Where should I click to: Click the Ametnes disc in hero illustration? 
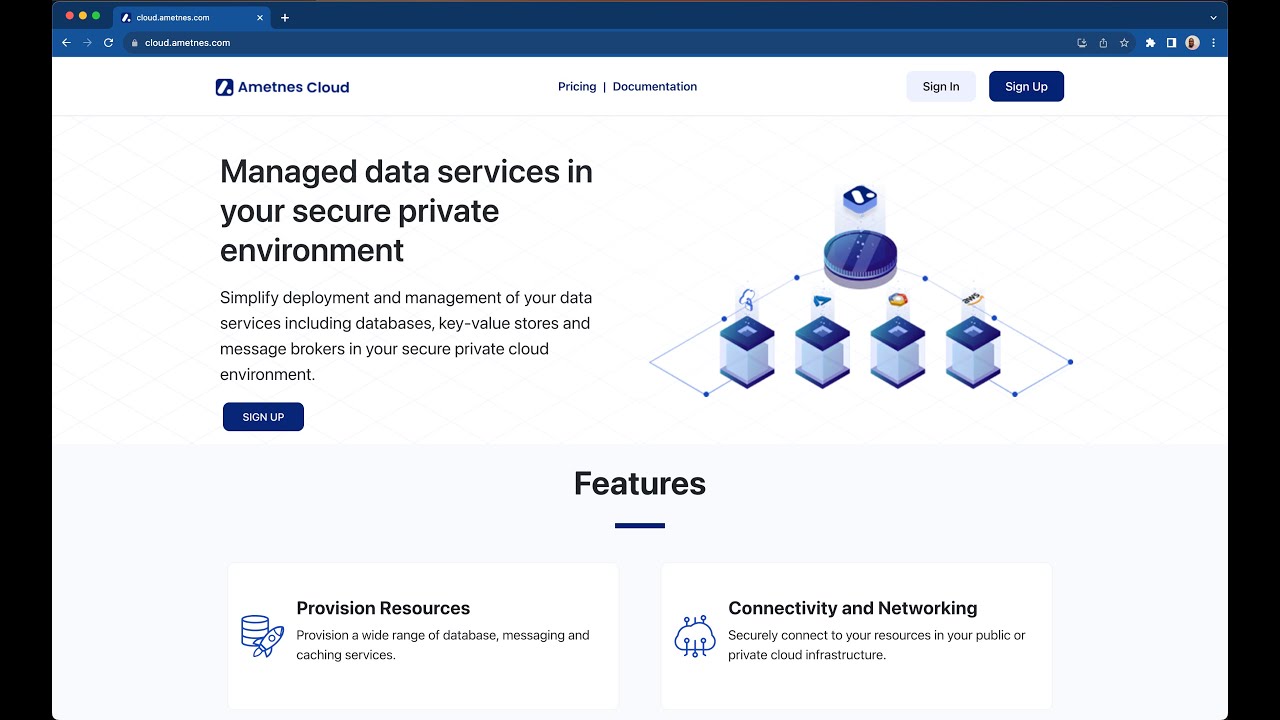coord(860,258)
